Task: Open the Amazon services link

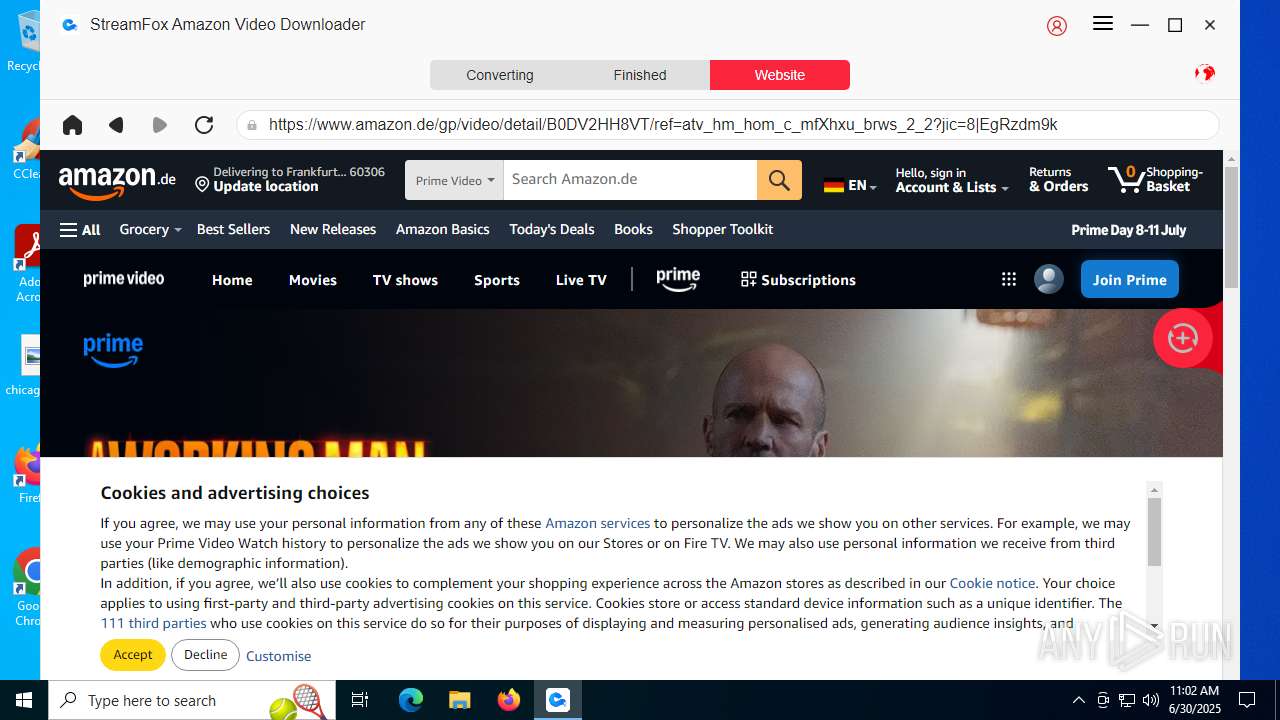Action: coord(597,523)
